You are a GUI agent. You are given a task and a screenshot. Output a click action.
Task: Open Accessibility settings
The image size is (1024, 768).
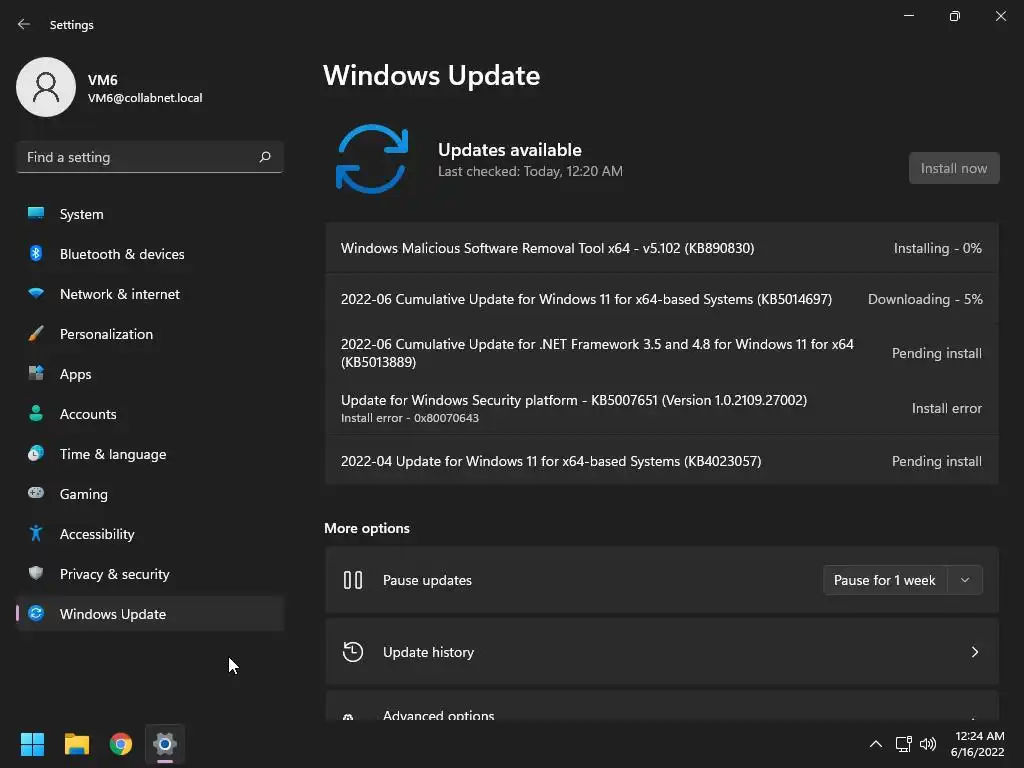(150, 534)
